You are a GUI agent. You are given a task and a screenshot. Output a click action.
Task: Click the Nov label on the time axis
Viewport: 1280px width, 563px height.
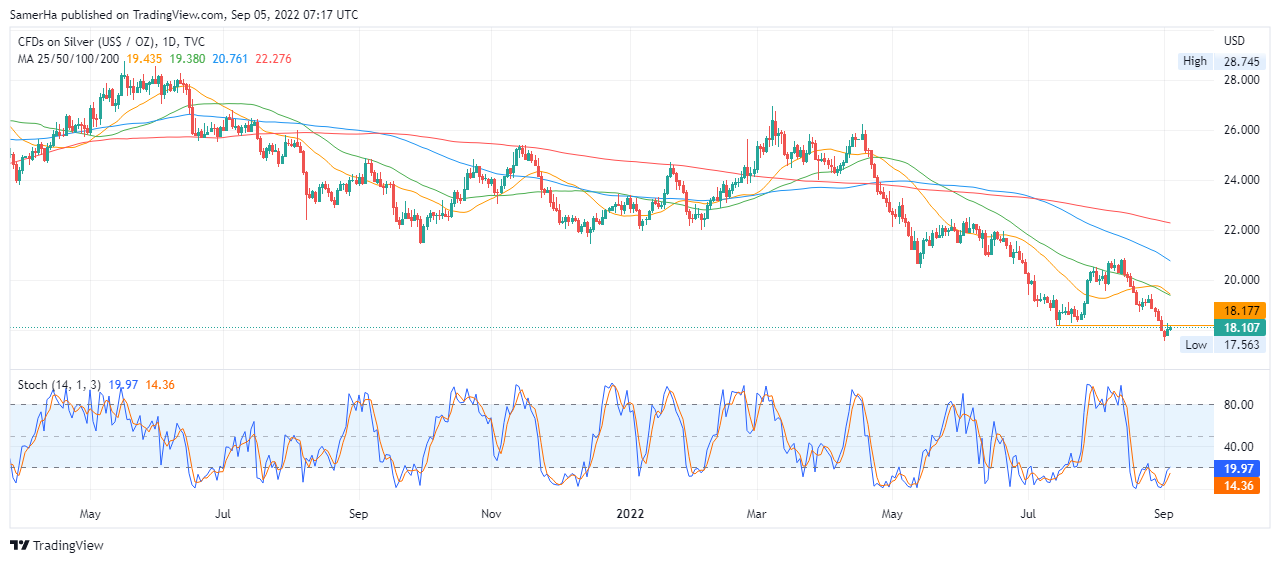(490, 514)
